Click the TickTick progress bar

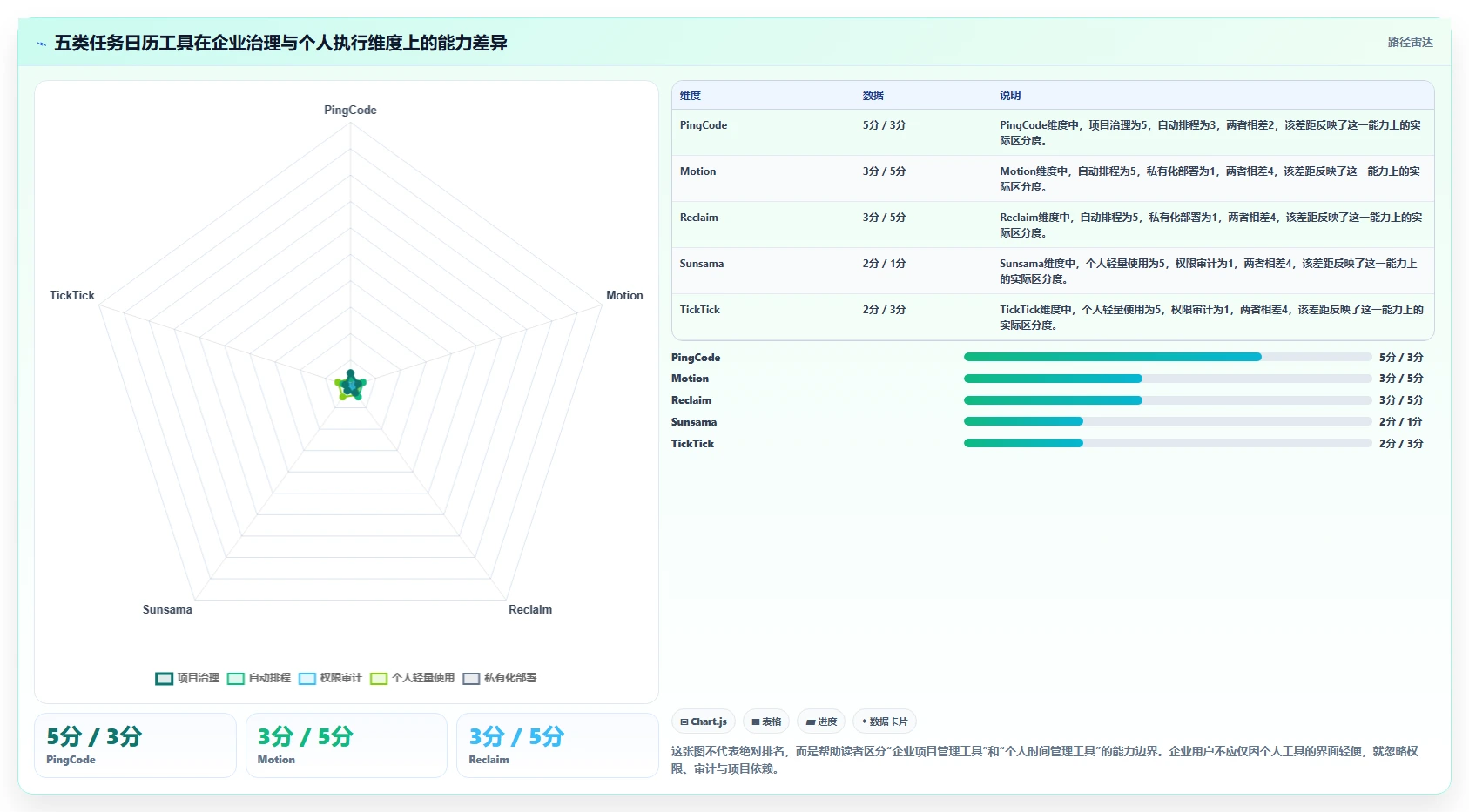[x=1168, y=443]
